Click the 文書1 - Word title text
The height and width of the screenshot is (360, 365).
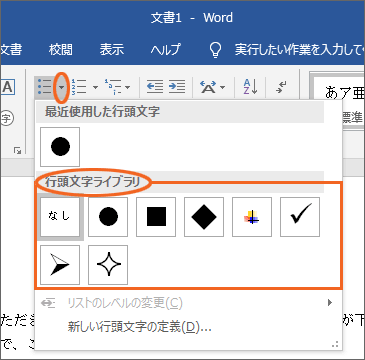coord(192,18)
